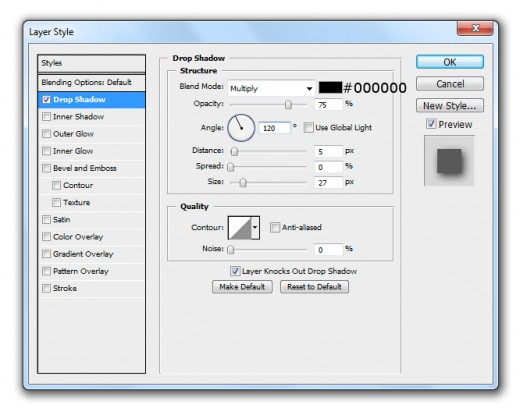Click the drop shadow preview thumbnail
The width and height of the screenshot is (520, 408).
click(449, 161)
